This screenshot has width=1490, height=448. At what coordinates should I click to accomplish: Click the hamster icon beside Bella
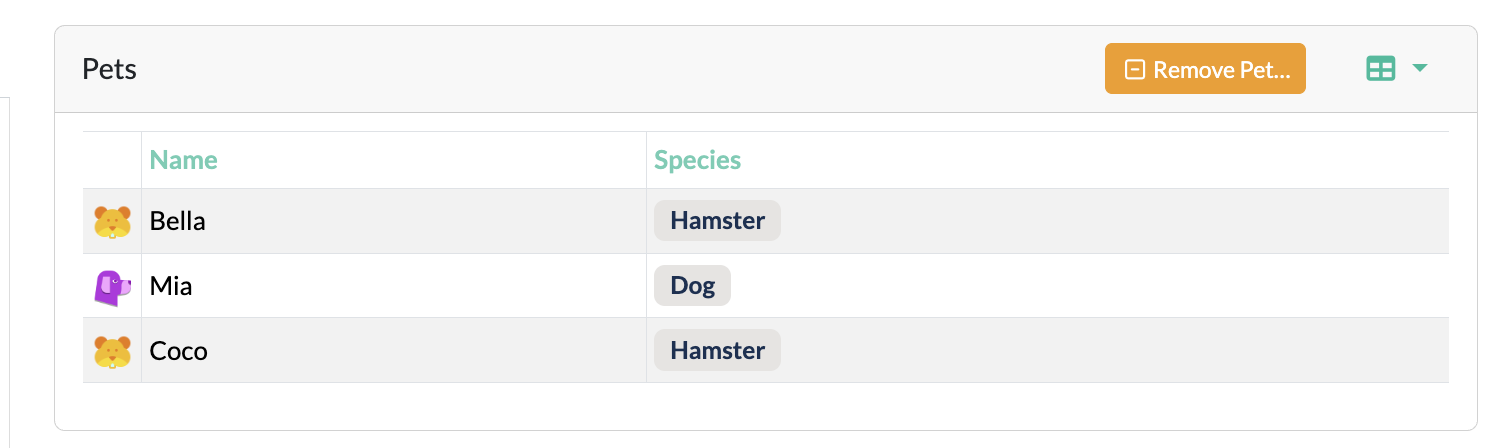[x=112, y=222]
